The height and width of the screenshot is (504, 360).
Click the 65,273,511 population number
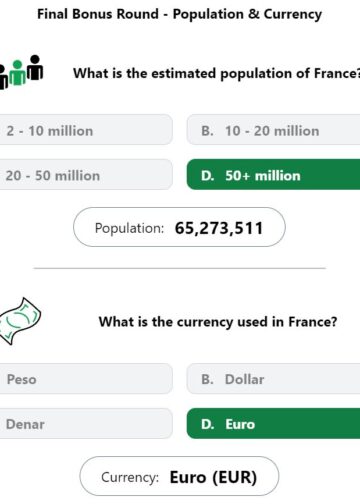click(x=219, y=228)
